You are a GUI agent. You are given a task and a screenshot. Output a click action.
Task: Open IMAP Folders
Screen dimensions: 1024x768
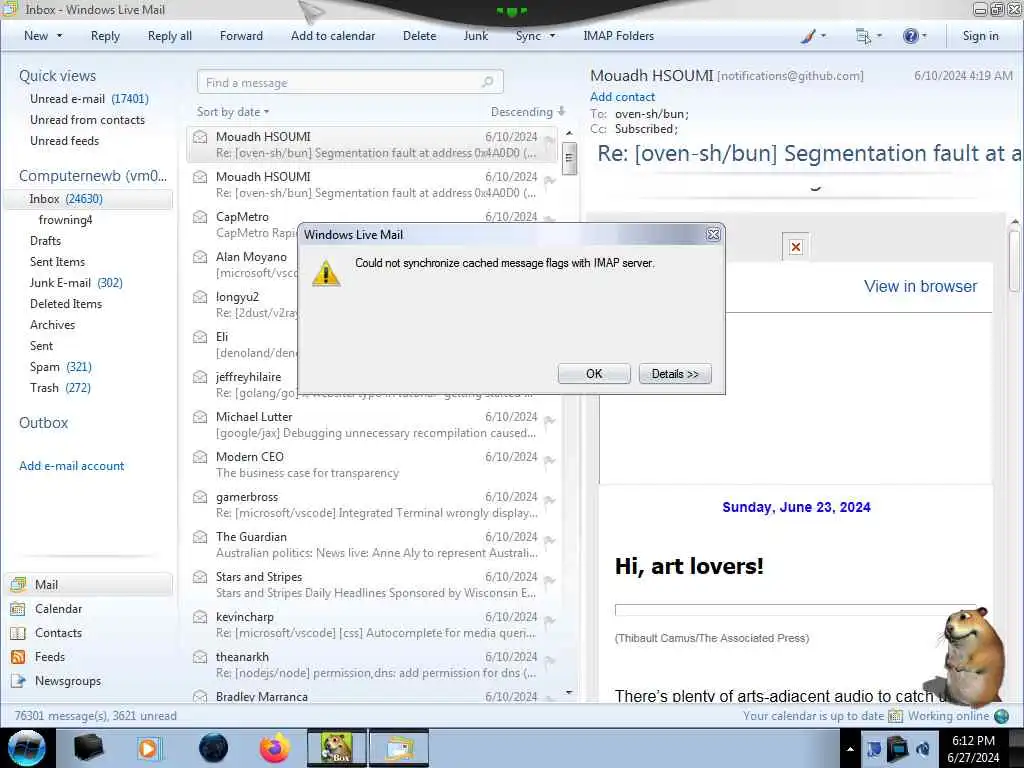coord(618,36)
